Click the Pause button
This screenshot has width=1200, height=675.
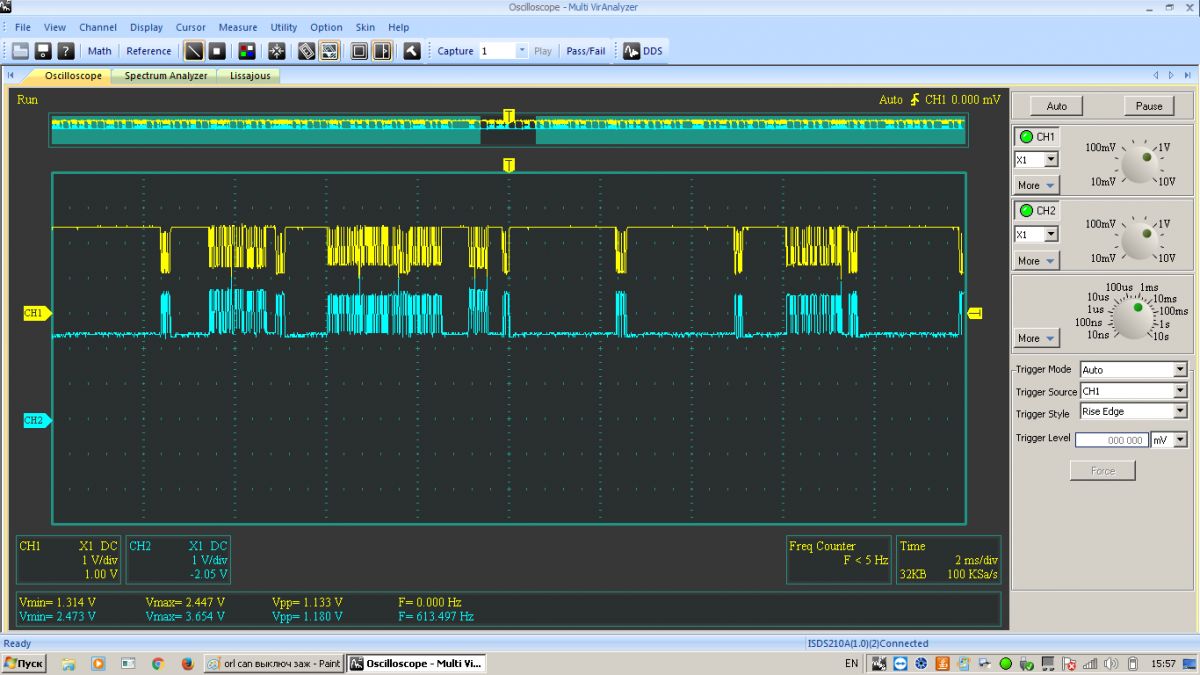pos(1149,106)
